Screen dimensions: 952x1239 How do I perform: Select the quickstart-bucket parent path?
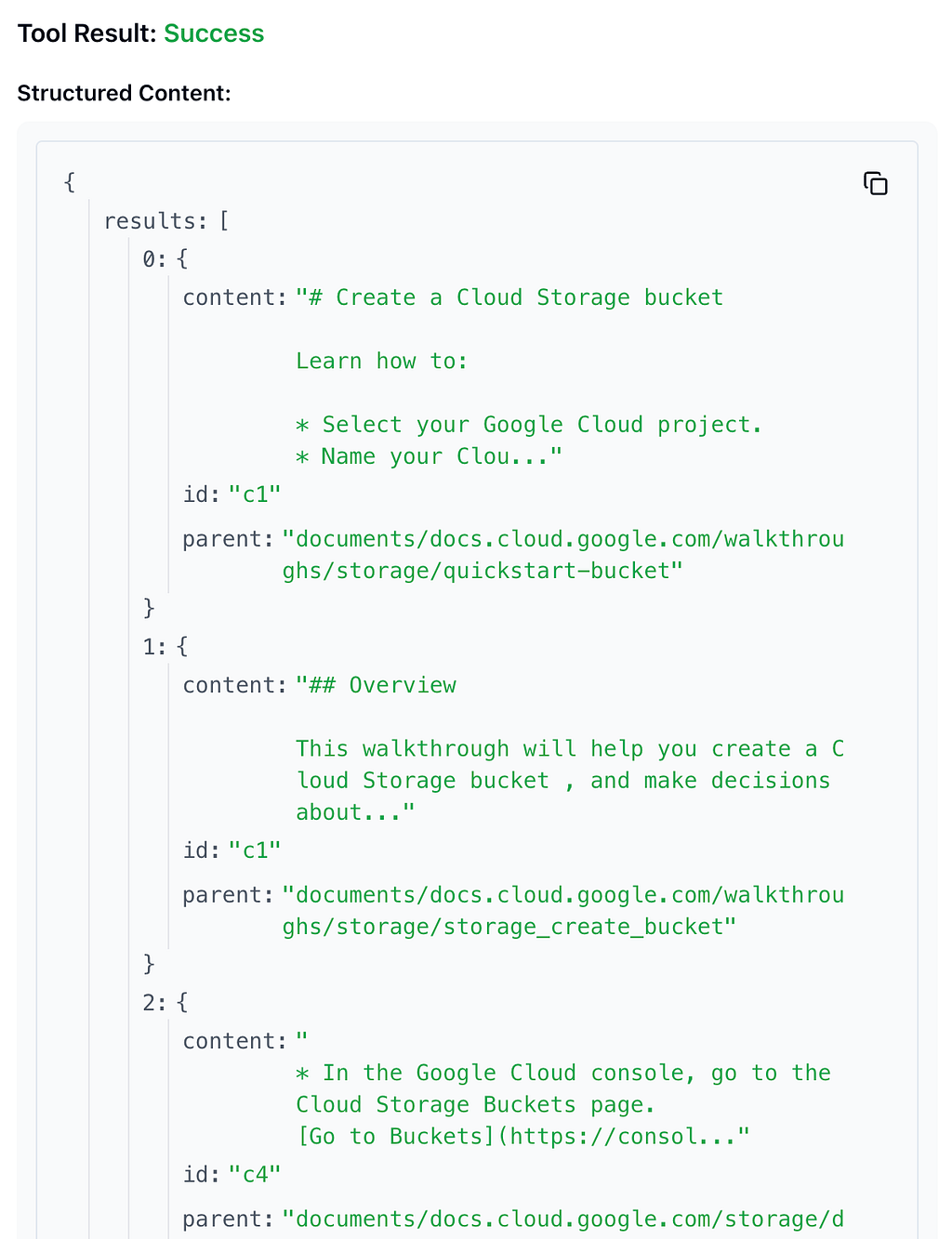(x=563, y=555)
